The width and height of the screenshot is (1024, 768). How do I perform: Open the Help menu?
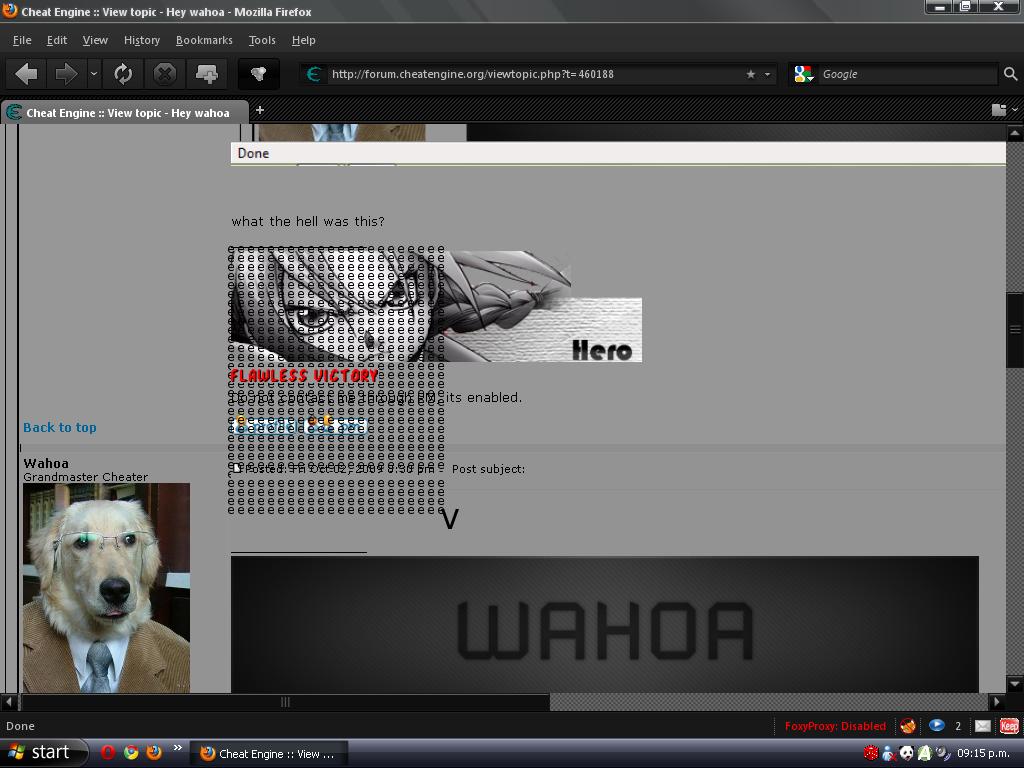304,40
